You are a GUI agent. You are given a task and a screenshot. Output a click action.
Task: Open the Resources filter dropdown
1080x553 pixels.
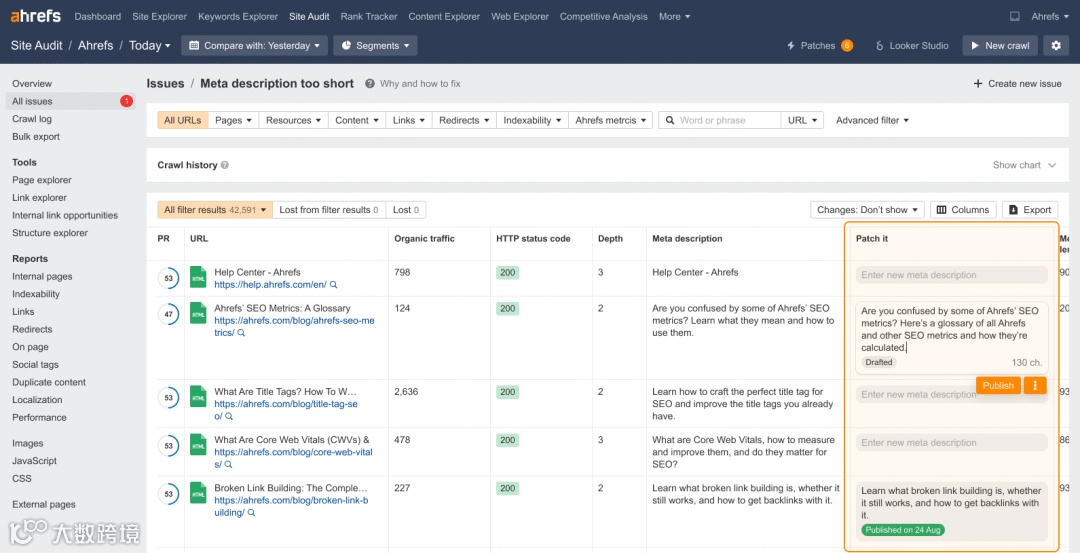pyautogui.click(x=293, y=120)
